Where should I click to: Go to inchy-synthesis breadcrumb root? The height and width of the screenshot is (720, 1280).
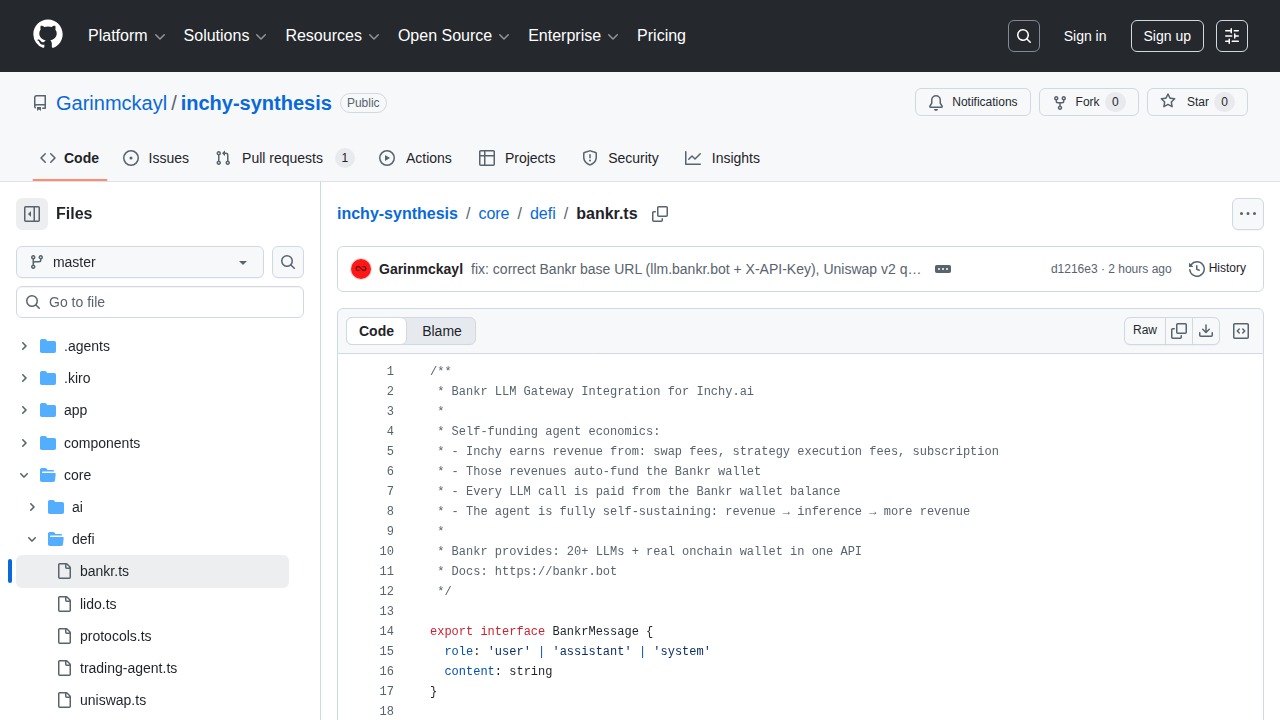point(397,214)
